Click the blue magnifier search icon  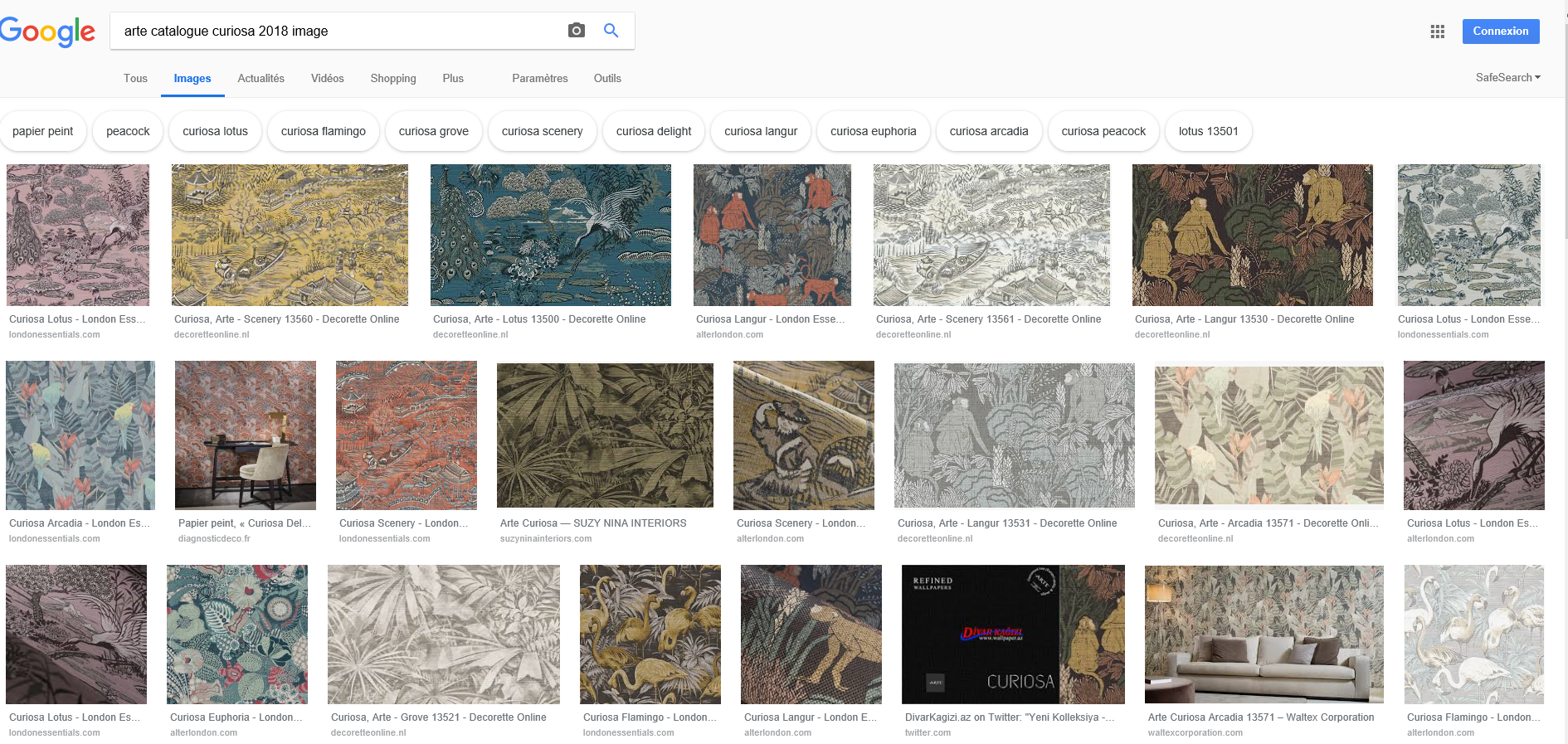pyautogui.click(x=611, y=31)
